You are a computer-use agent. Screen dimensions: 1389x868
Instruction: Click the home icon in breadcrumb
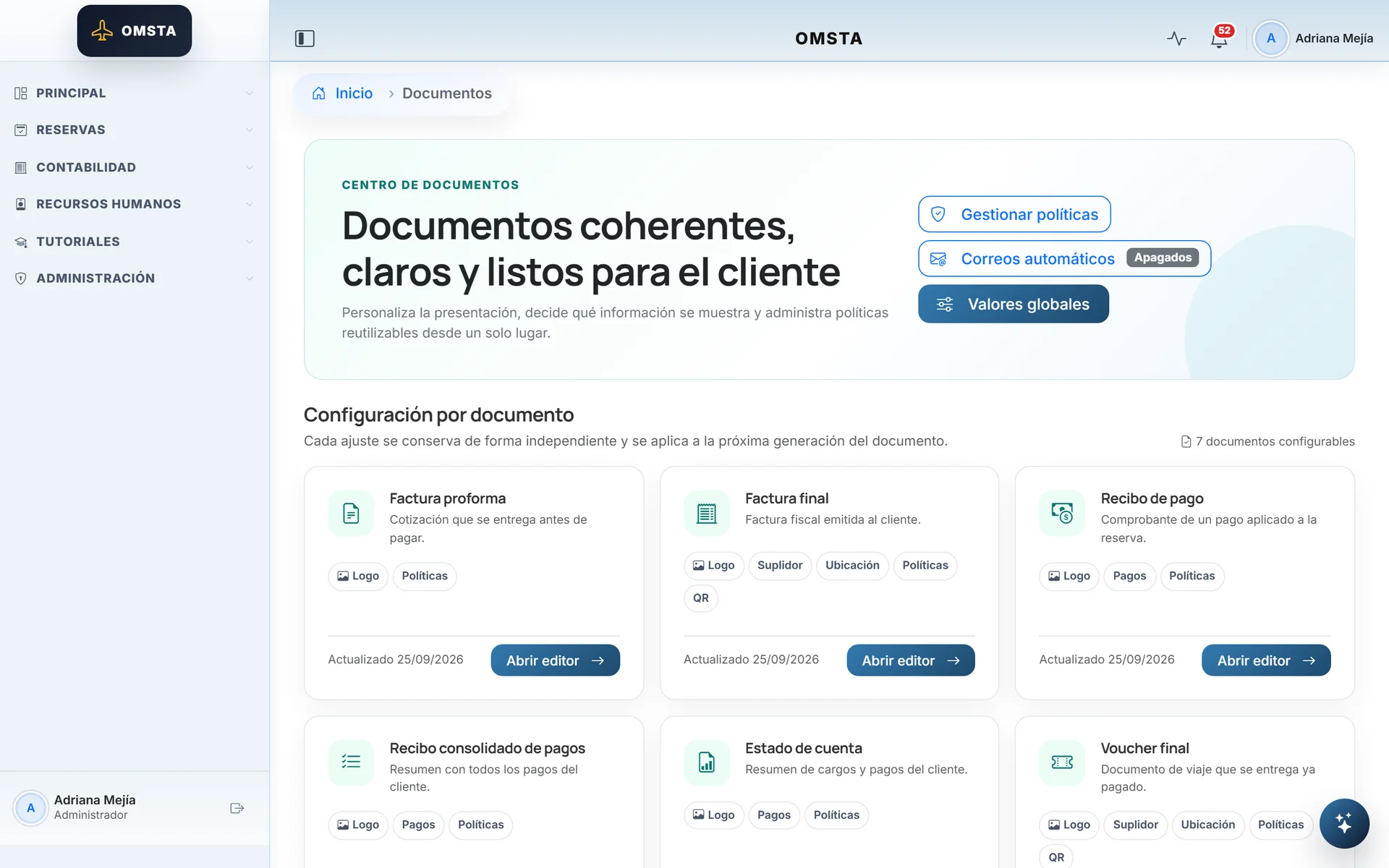pos(318,93)
